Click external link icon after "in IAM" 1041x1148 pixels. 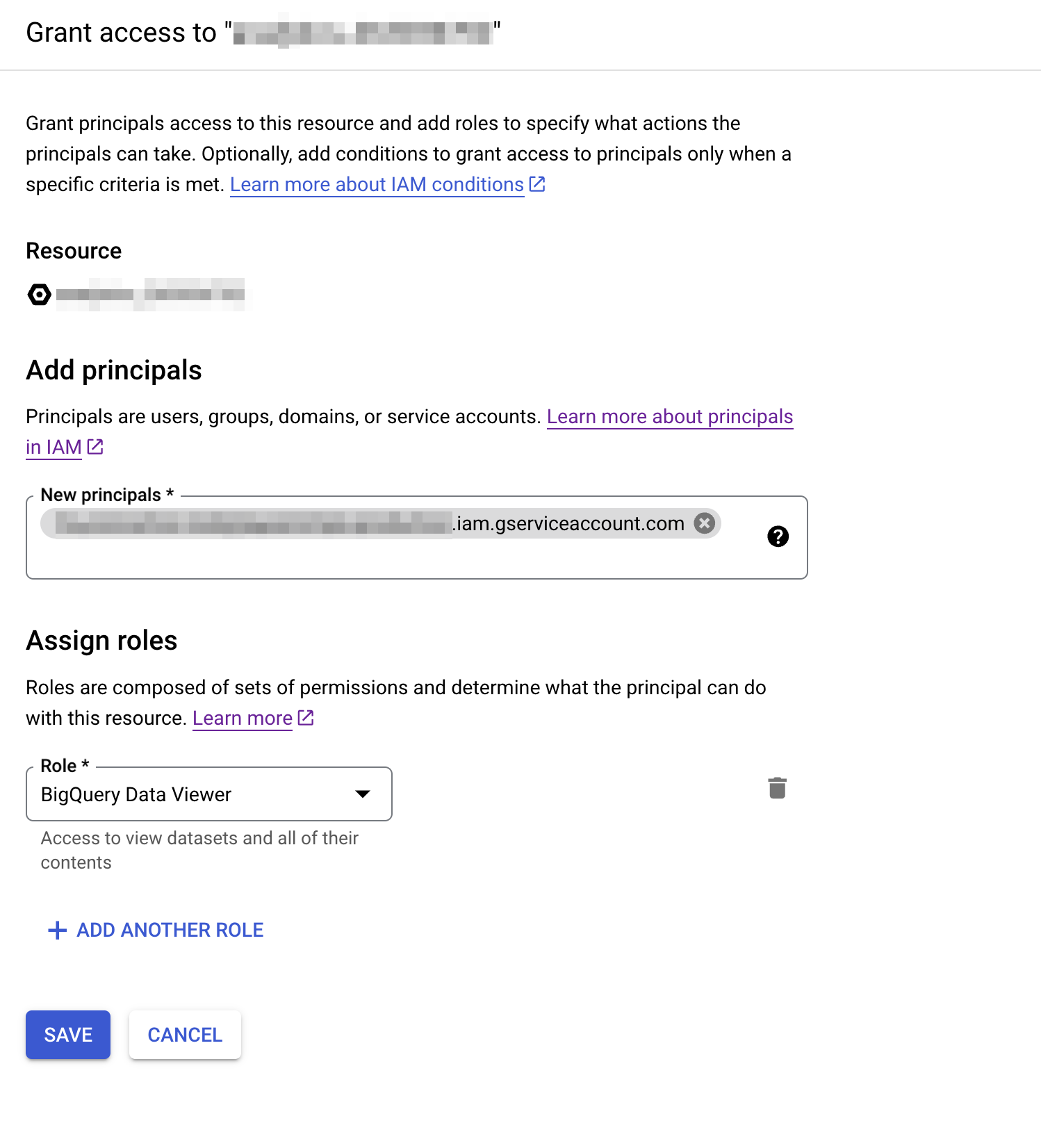tap(95, 447)
